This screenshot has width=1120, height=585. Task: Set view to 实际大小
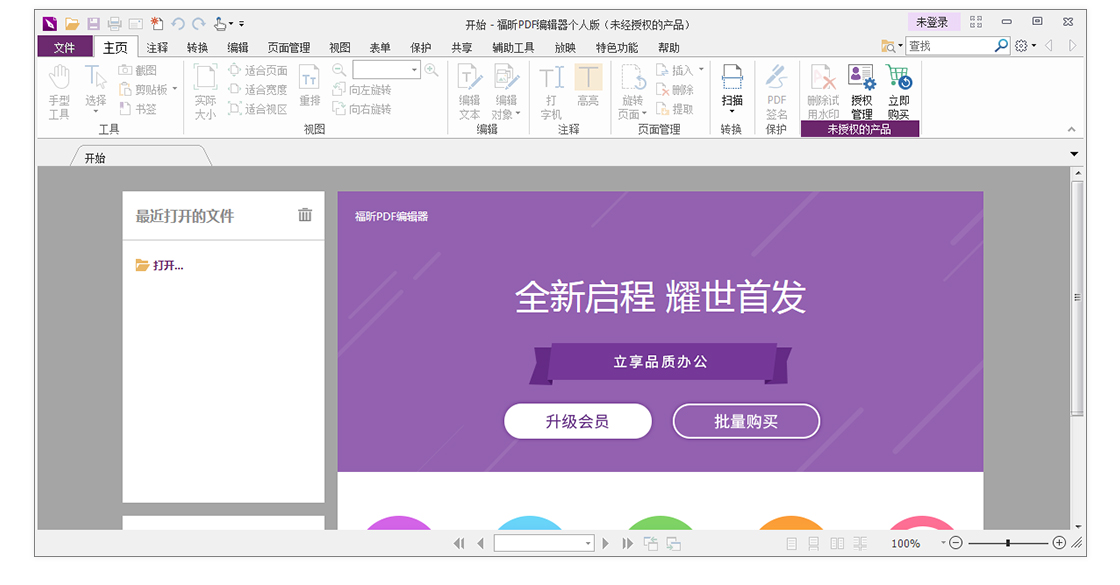205,92
